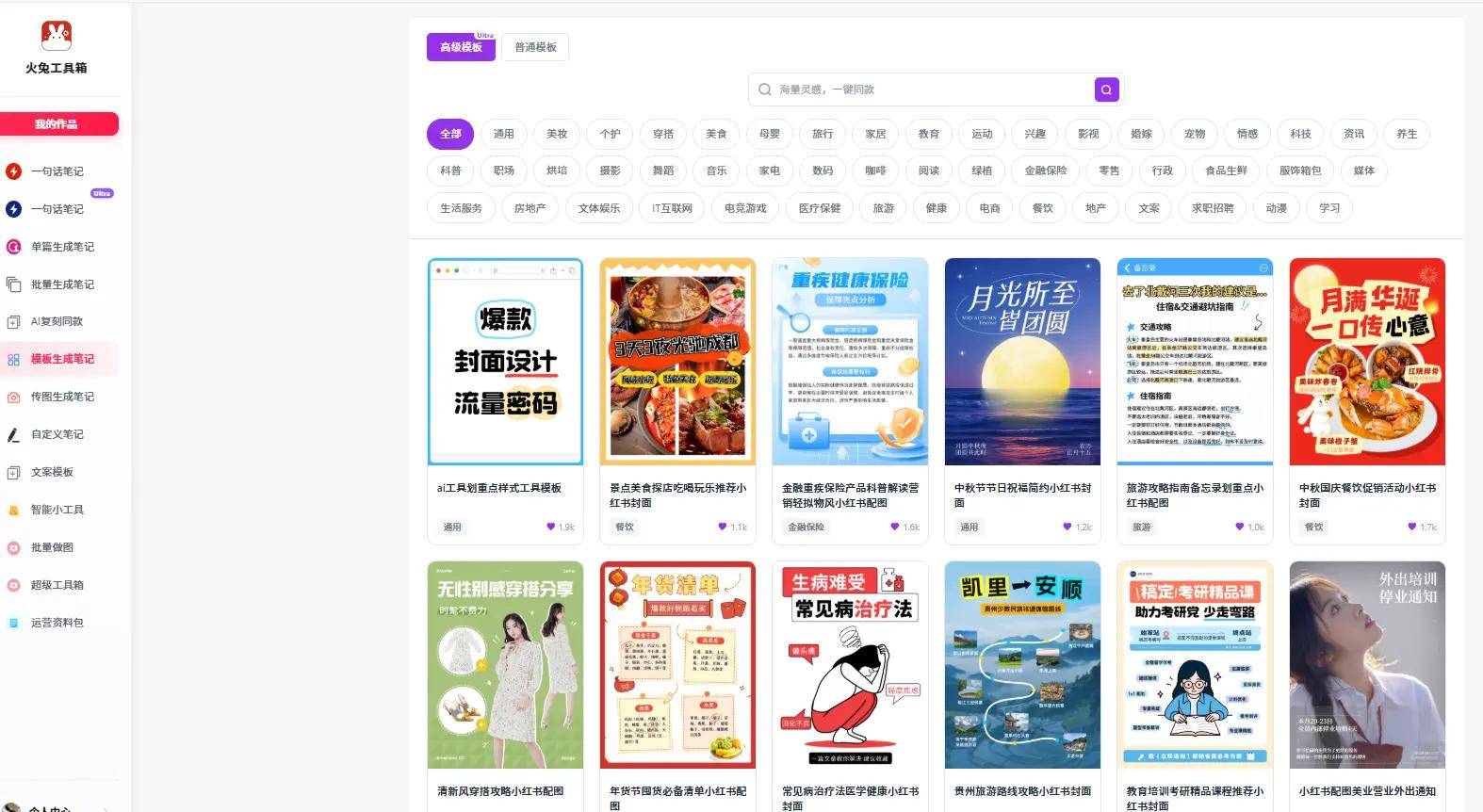Open the 月光所至皆团圆 template thumbnail
The image size is (1483, 812).
pos(1022,362)
